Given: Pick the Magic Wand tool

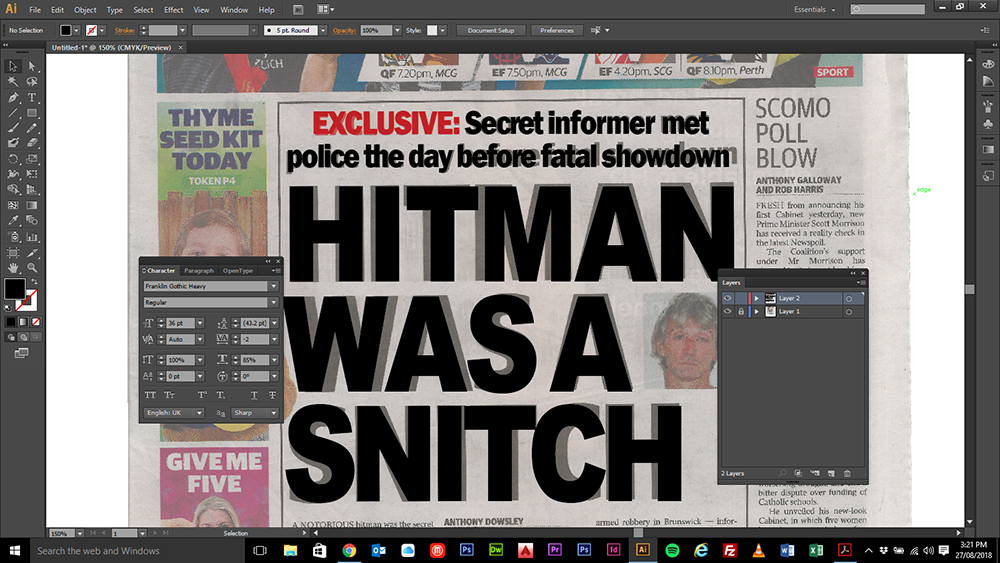Looking at the screenshot, I should [14, 82].
